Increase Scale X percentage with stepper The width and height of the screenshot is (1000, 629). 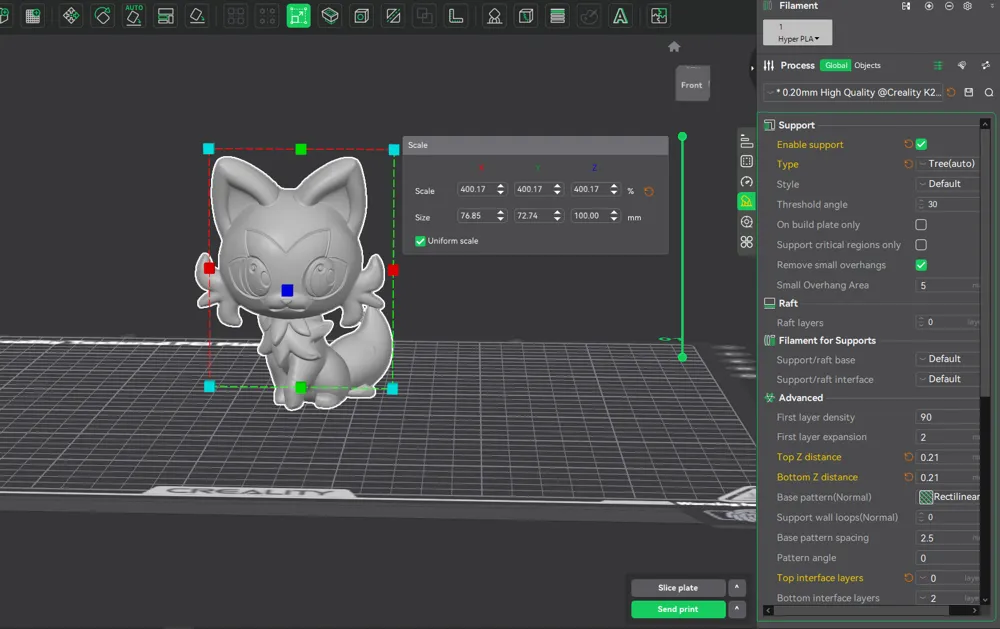coord(501,186)
